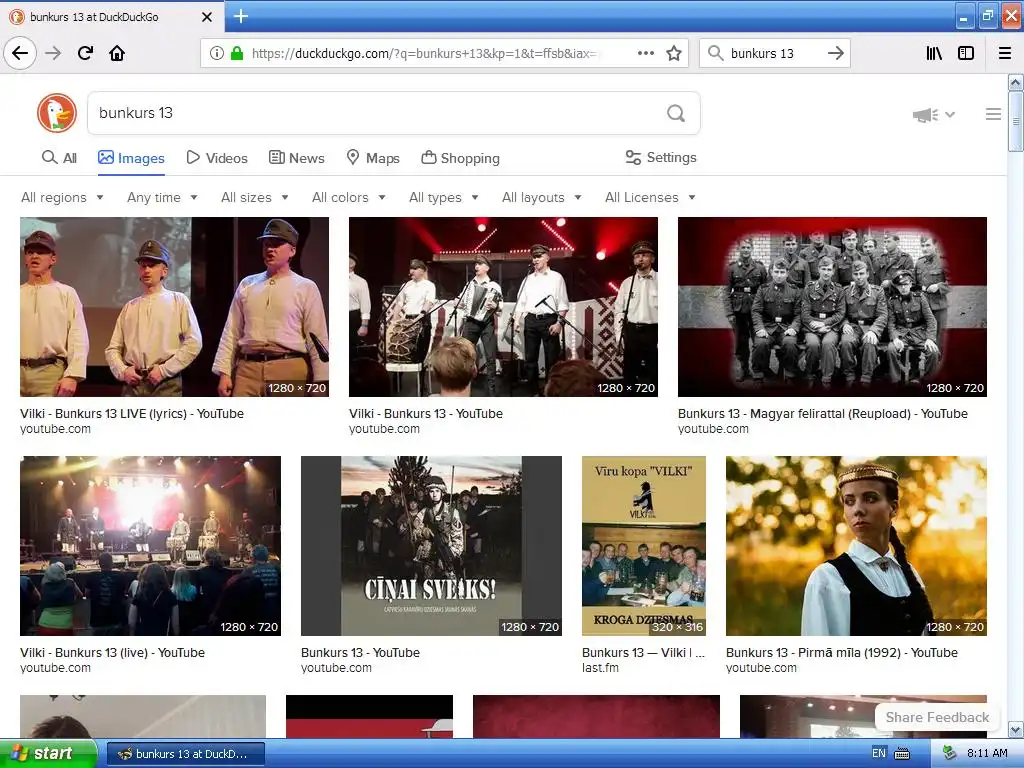1024x768 pixels.
Task: Click the Share Feedback button
Action: (x=937, y=717)
